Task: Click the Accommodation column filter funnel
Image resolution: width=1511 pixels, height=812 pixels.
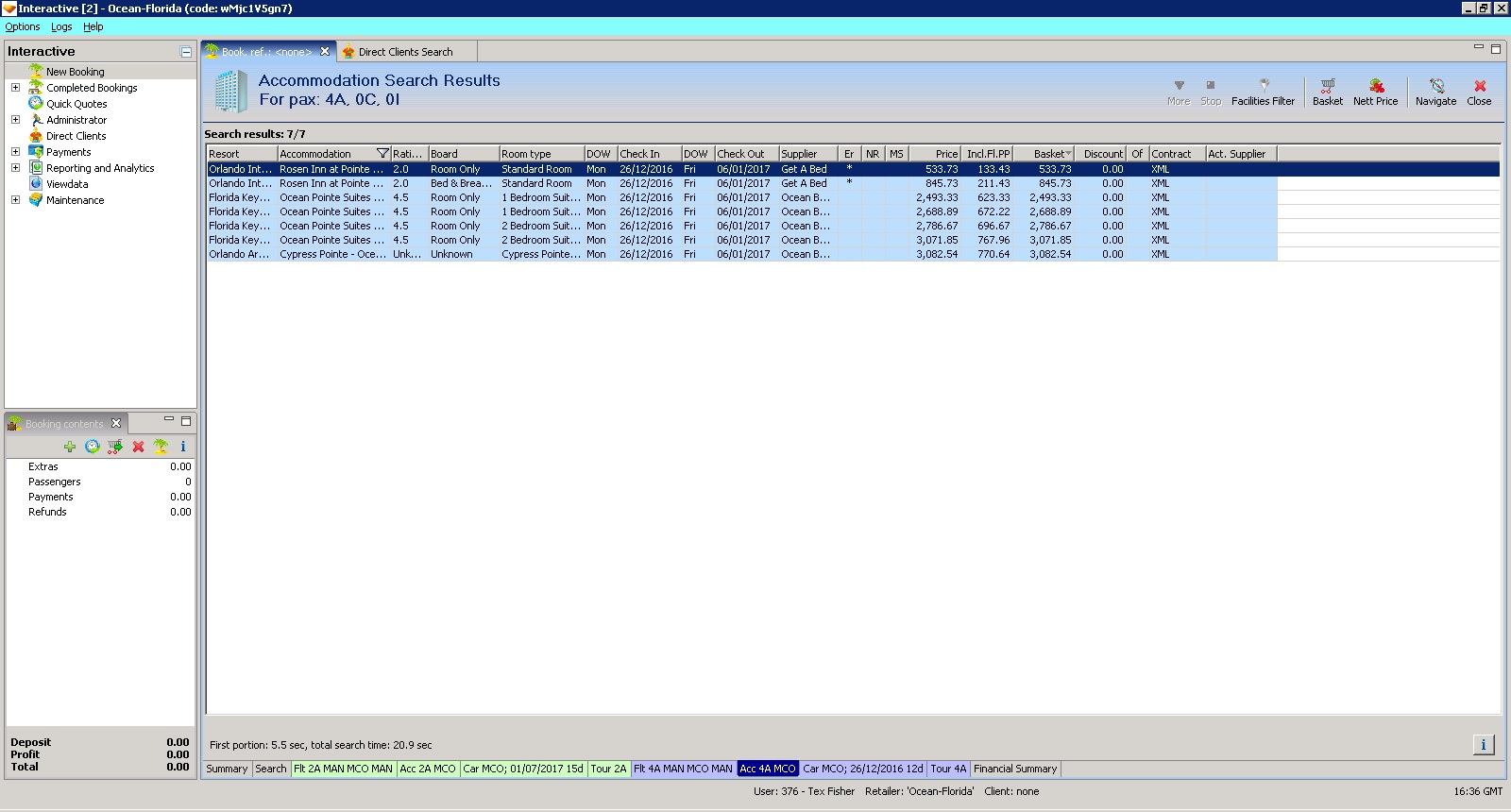Action: 382,154
